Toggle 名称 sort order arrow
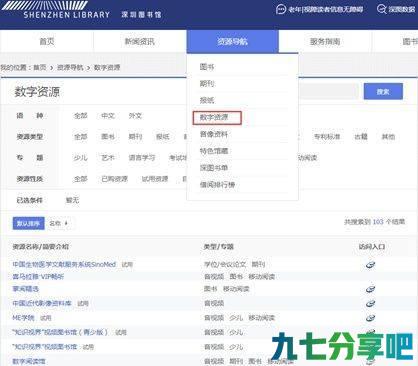Viewport: 418px width, 366px height. click(x=66, y=223)
